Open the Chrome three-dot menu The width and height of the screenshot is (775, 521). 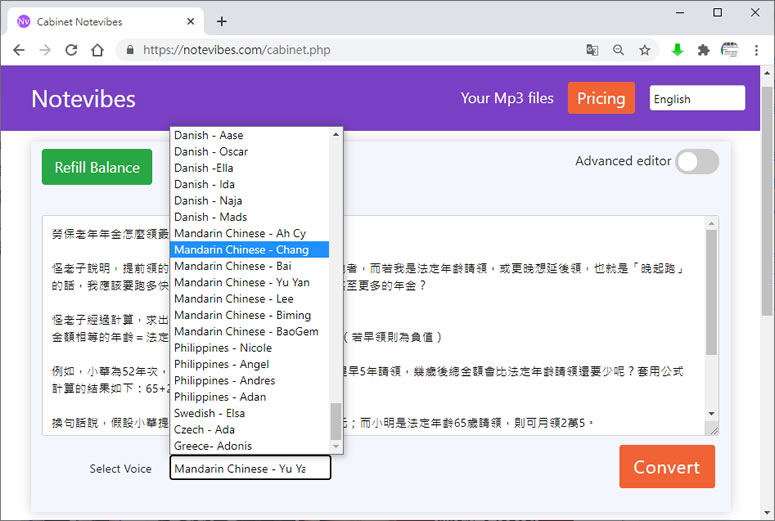coord(756,50)
